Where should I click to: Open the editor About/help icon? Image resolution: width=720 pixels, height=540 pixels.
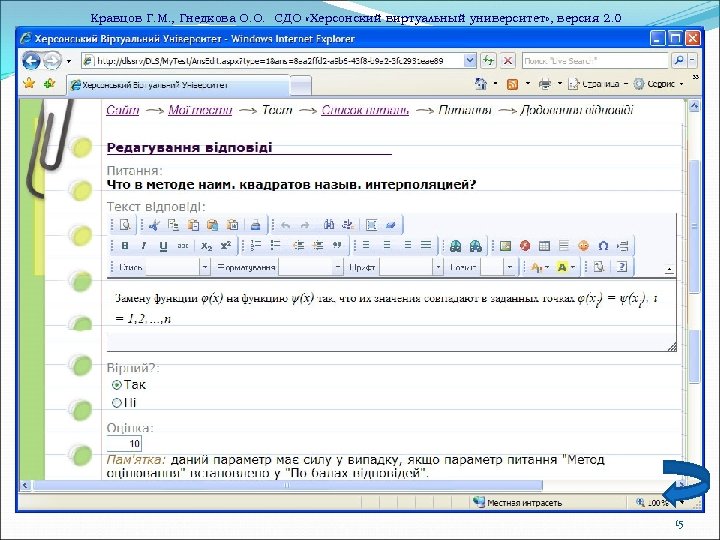click(622, 267)
